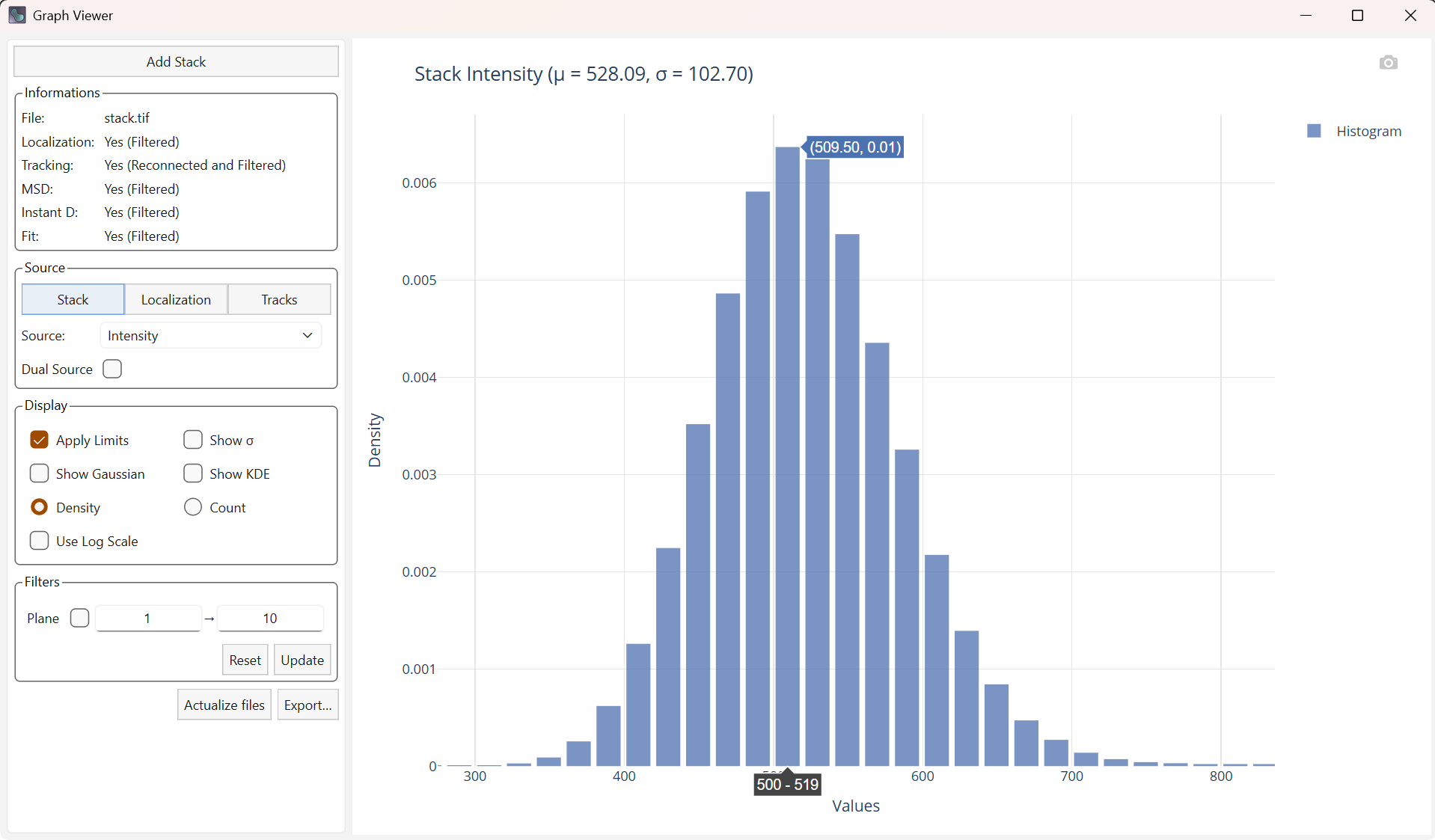The image size is (1435, 840).
Task: Enable Use Log Scale
Action: (38, 541)
